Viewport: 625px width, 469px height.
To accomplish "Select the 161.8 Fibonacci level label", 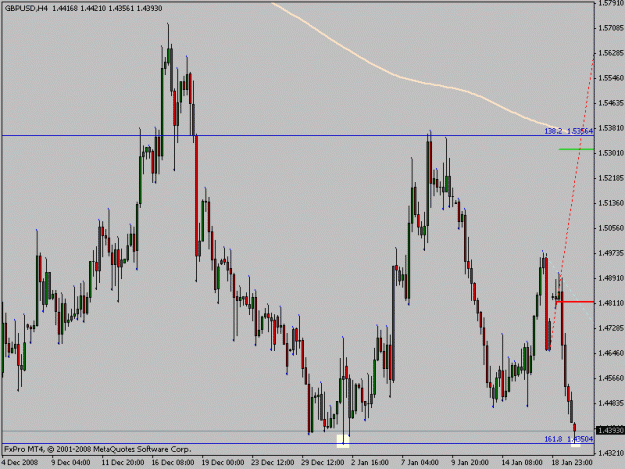I will point(569,439).
